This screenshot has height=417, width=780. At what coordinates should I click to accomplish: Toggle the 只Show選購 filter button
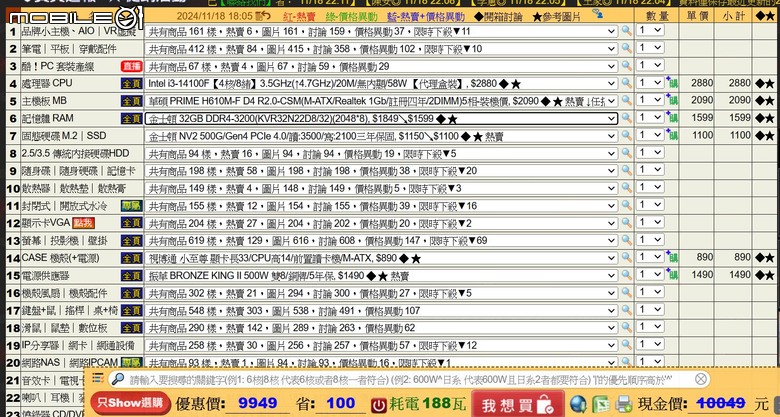131,403
